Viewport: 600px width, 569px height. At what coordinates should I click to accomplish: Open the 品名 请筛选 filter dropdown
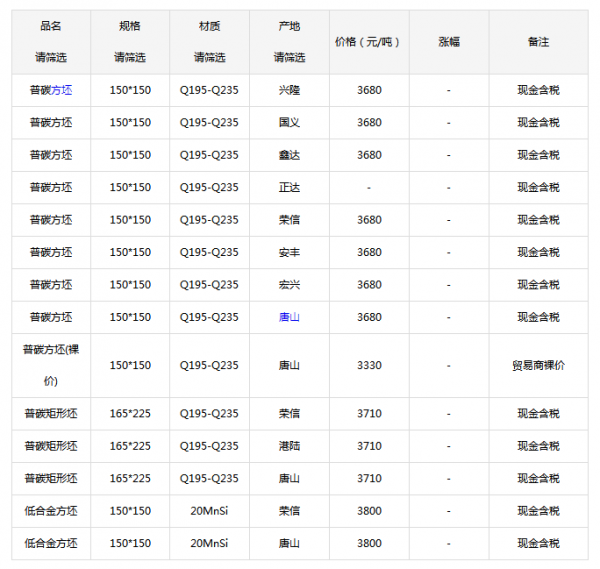pyautogui.click(x=51, y=58)
